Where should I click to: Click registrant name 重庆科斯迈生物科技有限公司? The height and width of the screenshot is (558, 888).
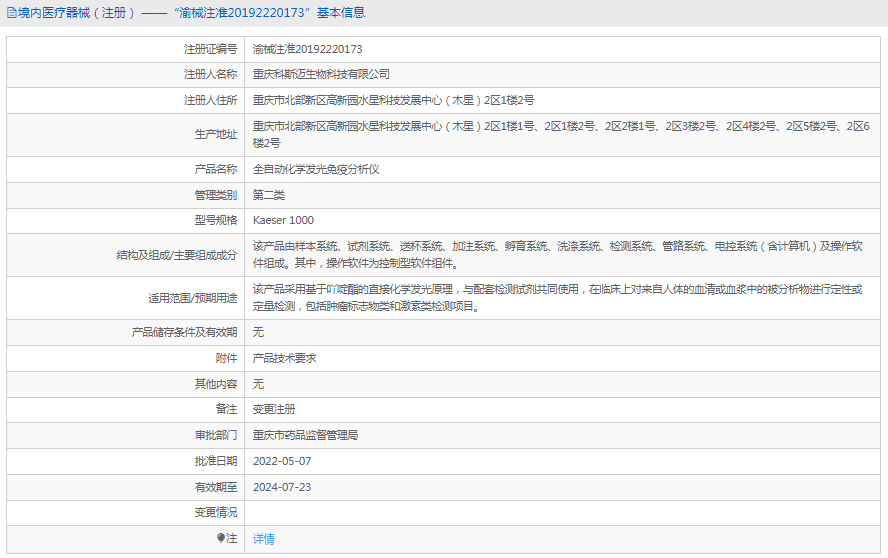click(321, 74)
